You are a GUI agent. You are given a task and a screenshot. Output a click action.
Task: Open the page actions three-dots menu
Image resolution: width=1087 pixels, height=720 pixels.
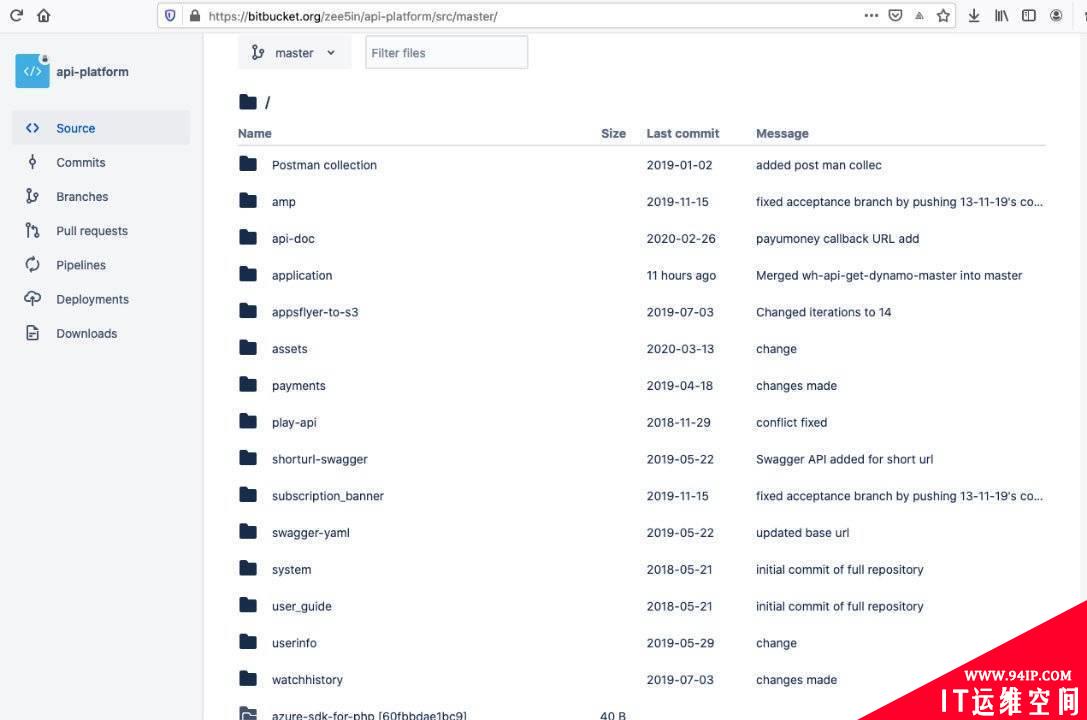871,15
